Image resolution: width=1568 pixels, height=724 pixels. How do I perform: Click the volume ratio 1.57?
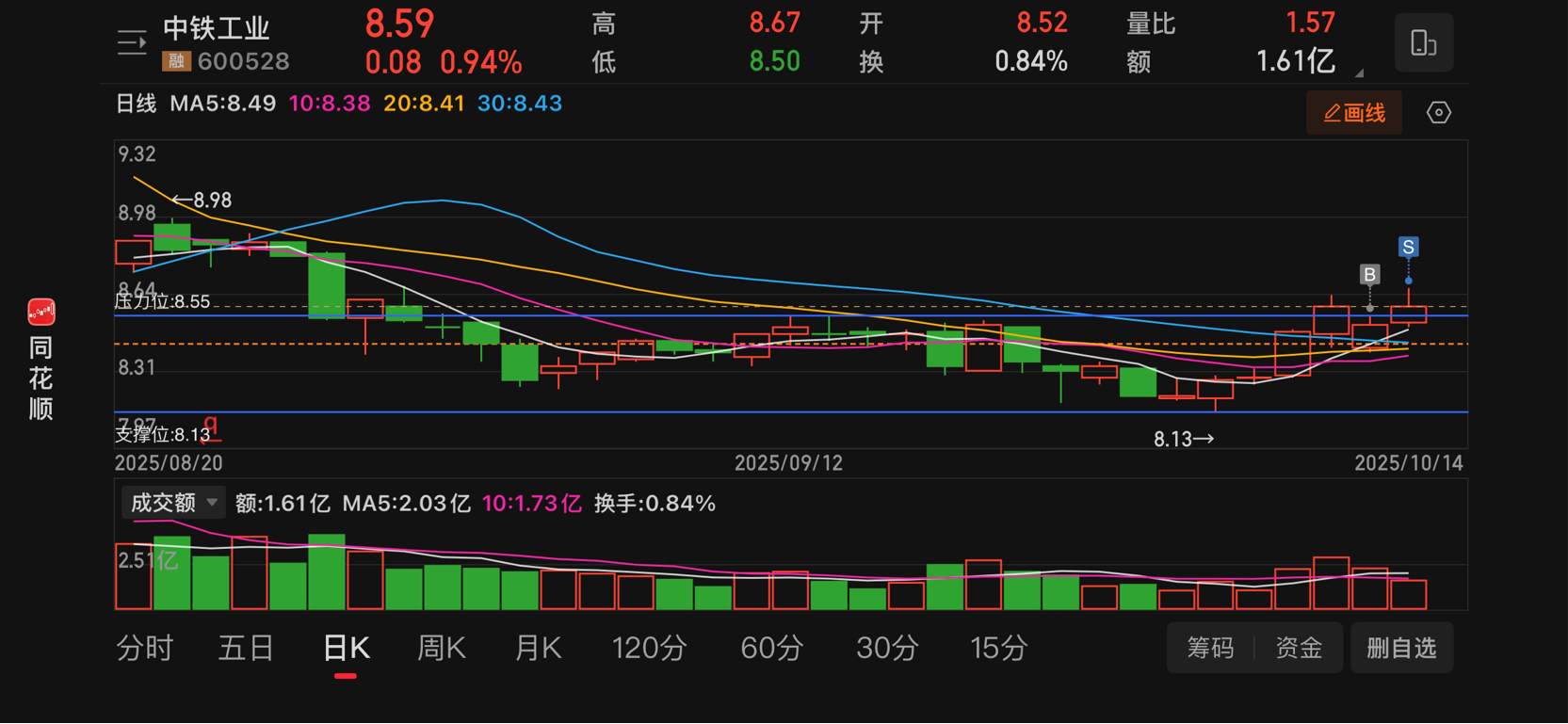[x=1310, y=23]
